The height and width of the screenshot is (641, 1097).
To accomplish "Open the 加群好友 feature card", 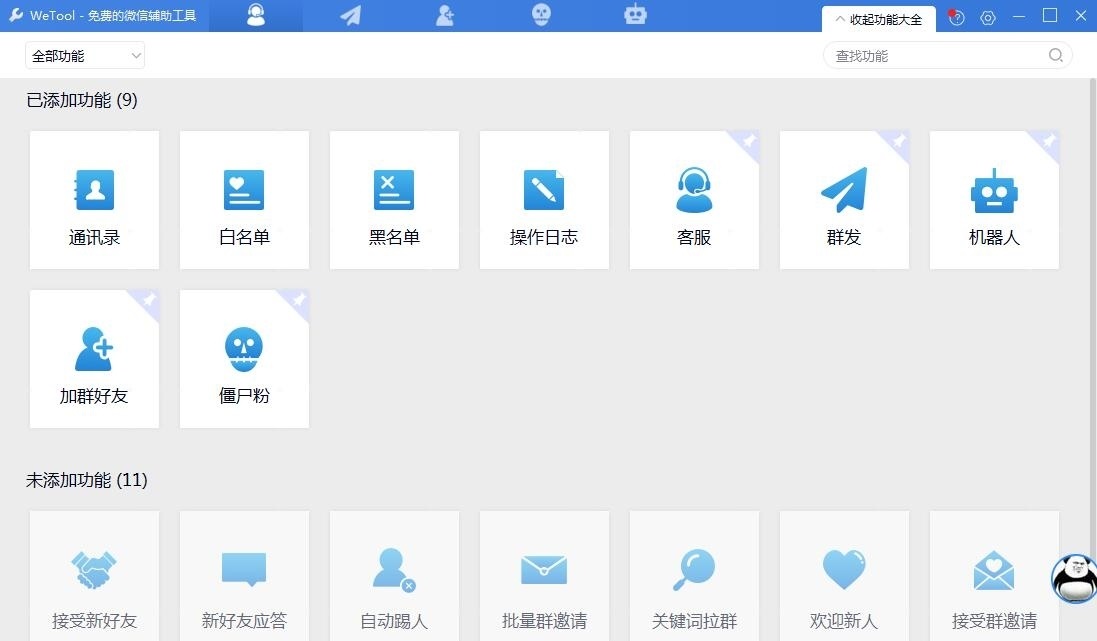I will coord(94,358).
